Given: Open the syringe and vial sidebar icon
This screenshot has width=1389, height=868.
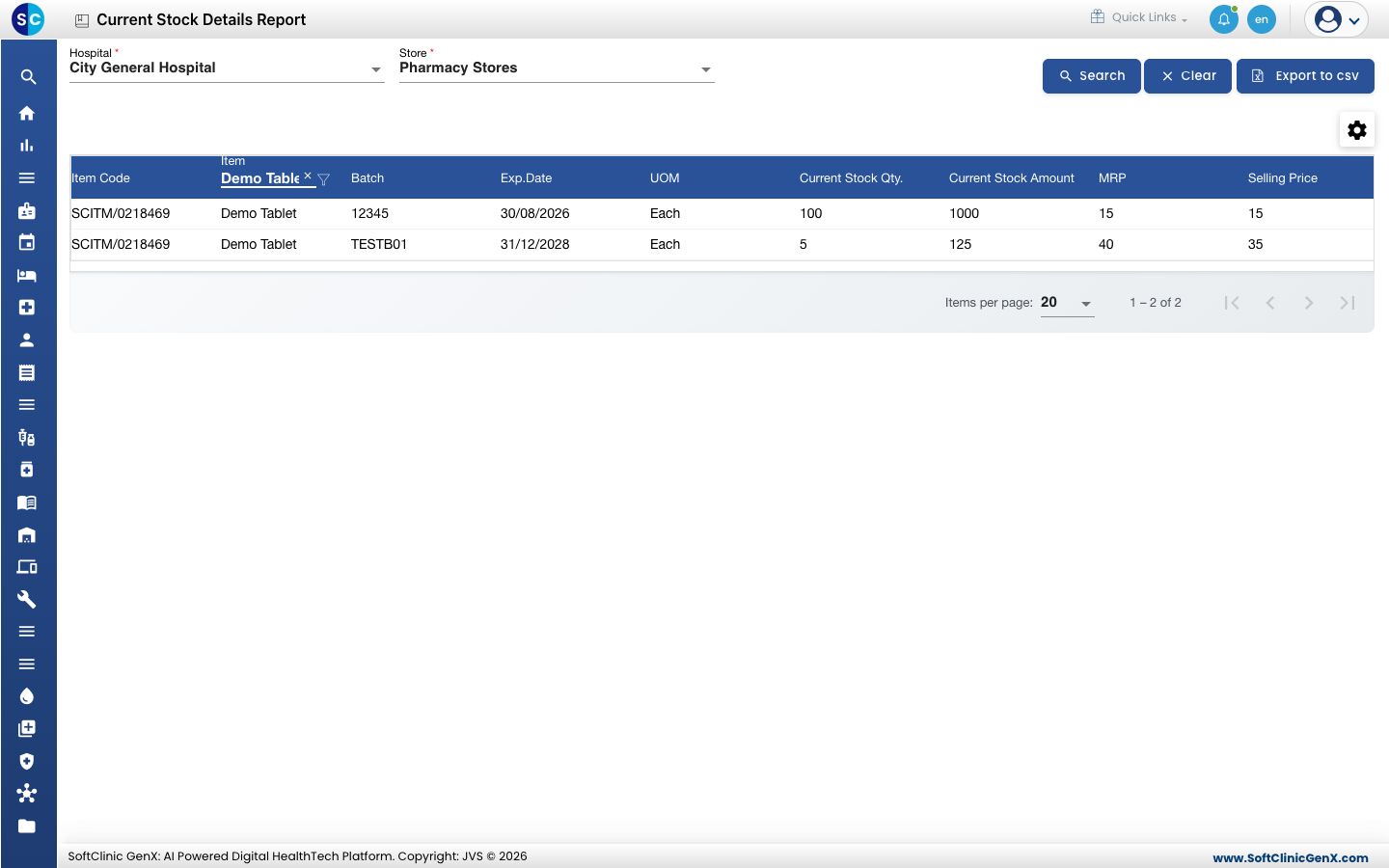Looking at the screenshot, I should [x=27, y=437].
